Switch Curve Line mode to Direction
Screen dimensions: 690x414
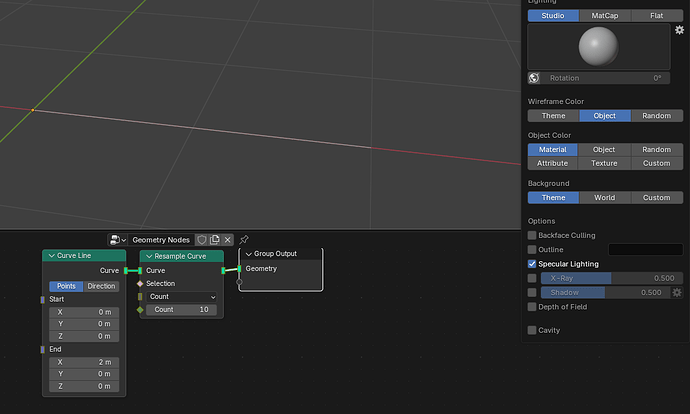pos(101,286)
